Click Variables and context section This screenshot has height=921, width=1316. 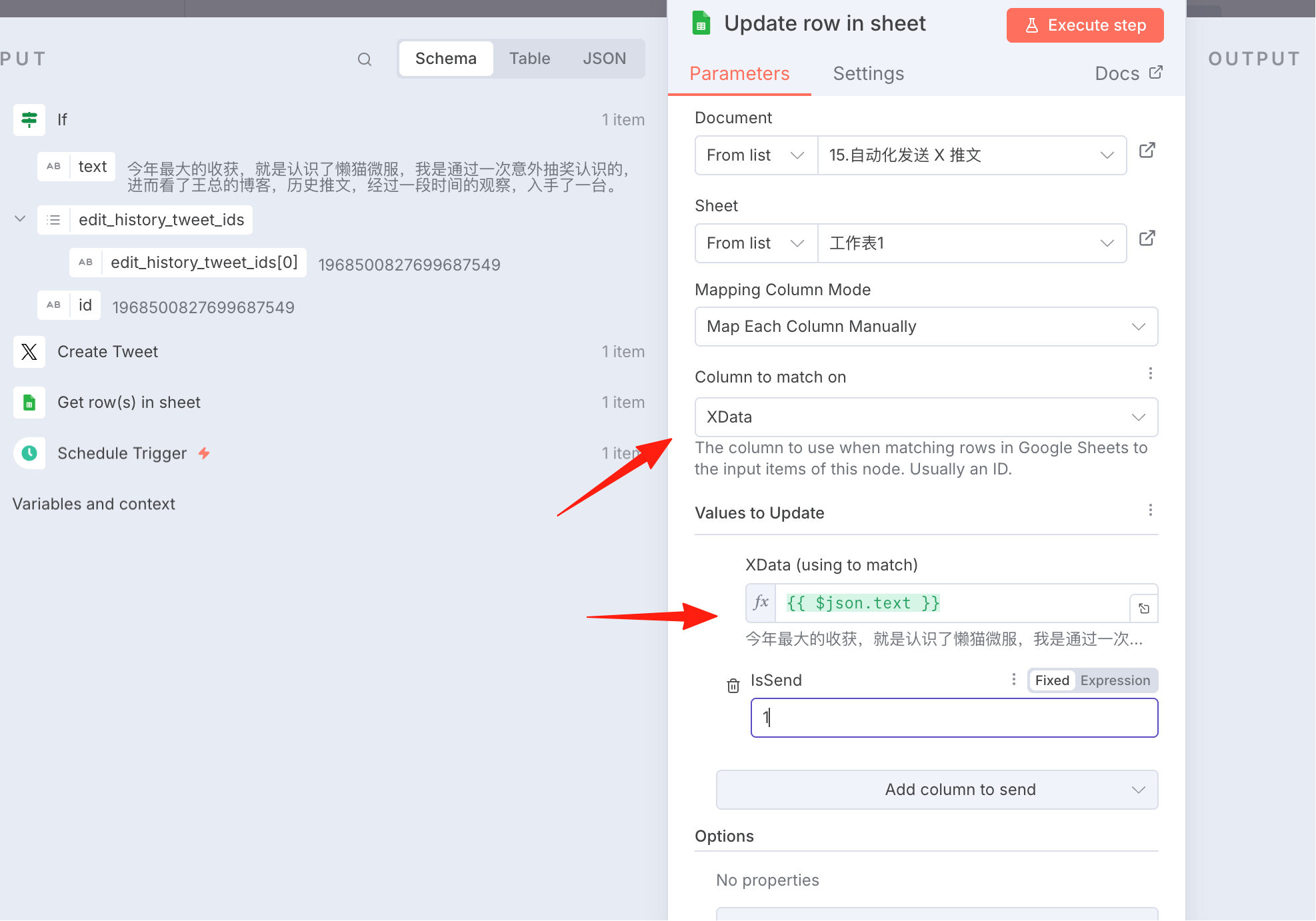coord(94,504)
